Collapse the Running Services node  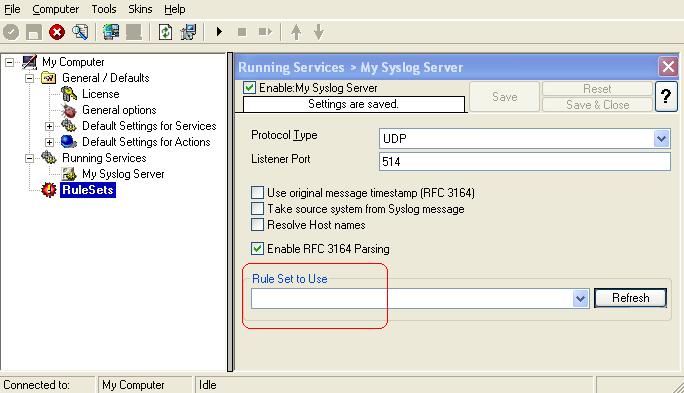pos(29,158)
